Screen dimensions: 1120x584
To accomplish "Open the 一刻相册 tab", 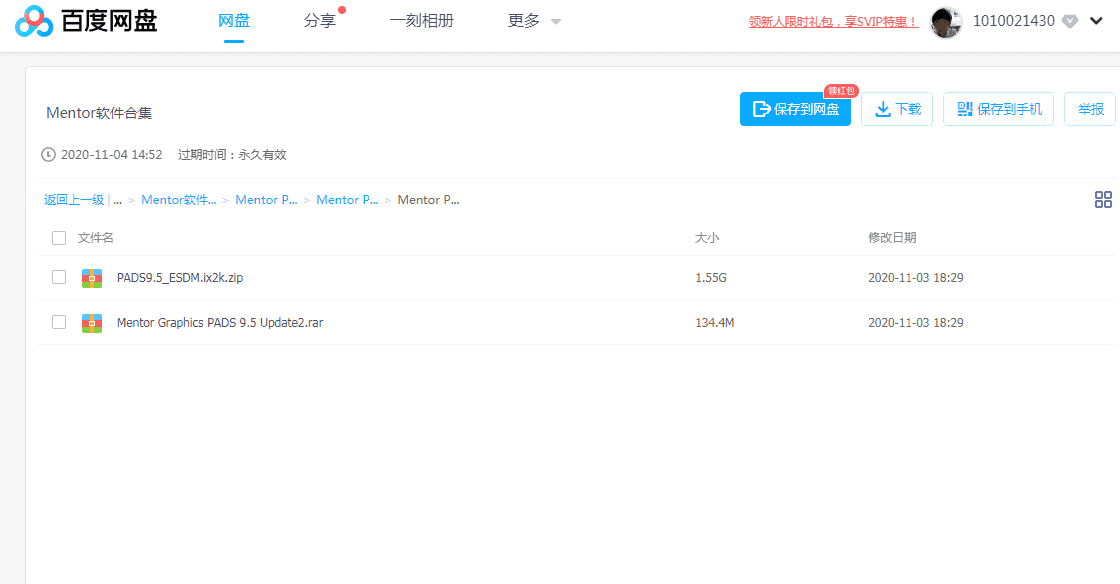I will coord(421,21).
